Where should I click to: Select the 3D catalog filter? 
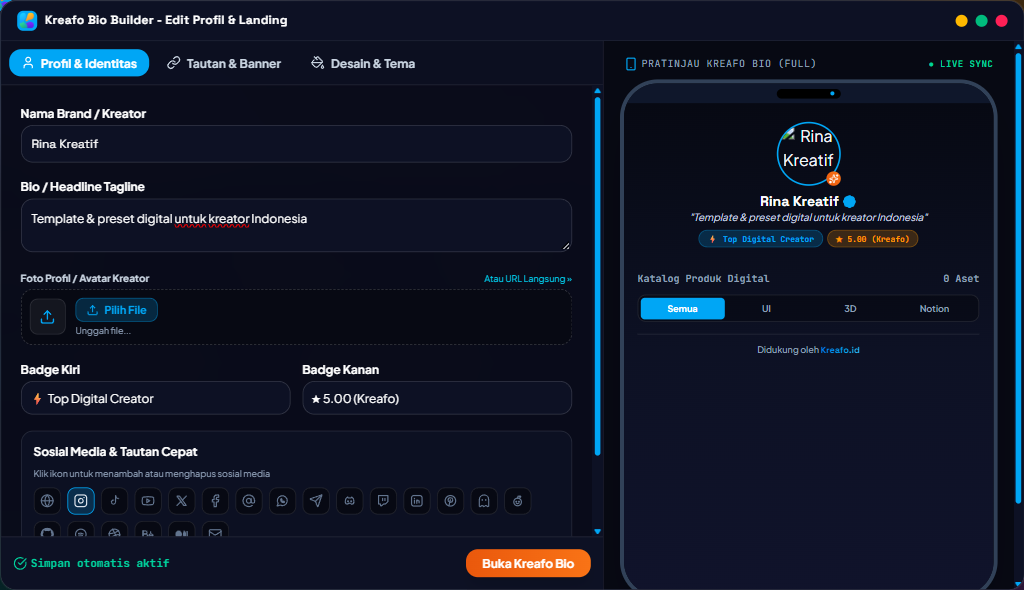(850, 308)
